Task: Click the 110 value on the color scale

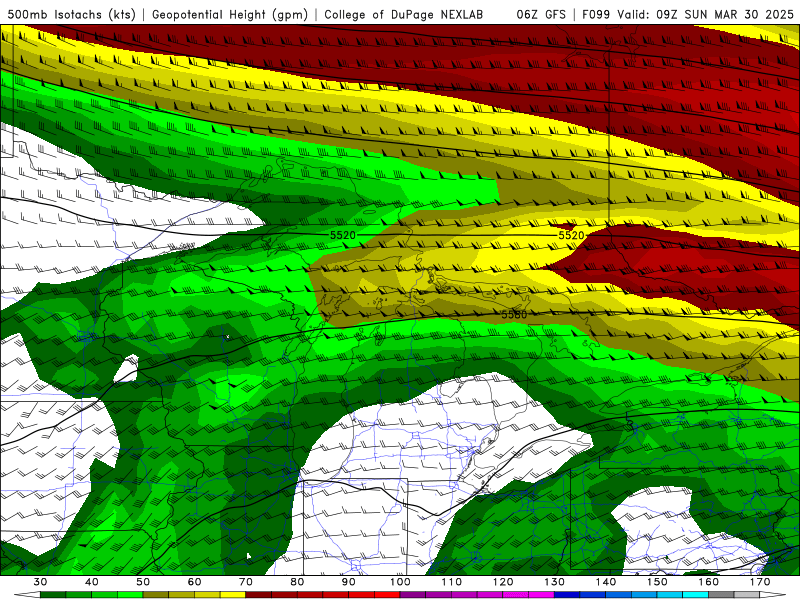Action: pyautogui.click(x=452, y=582)
